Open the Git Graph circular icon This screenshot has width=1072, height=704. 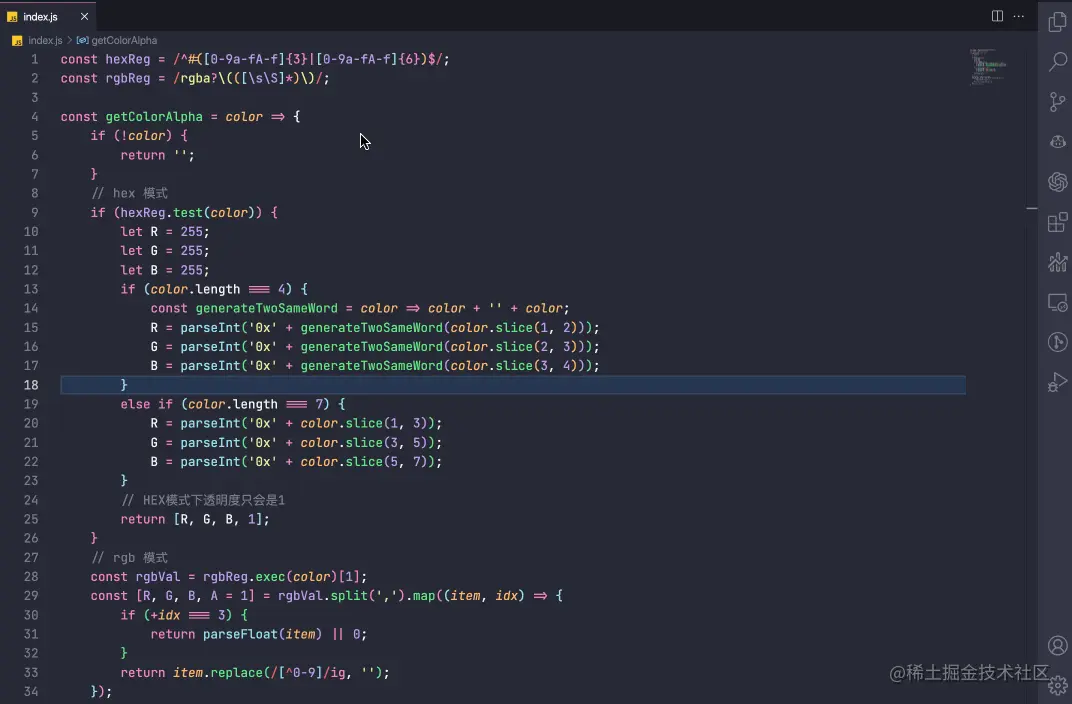pos(1058,342)
